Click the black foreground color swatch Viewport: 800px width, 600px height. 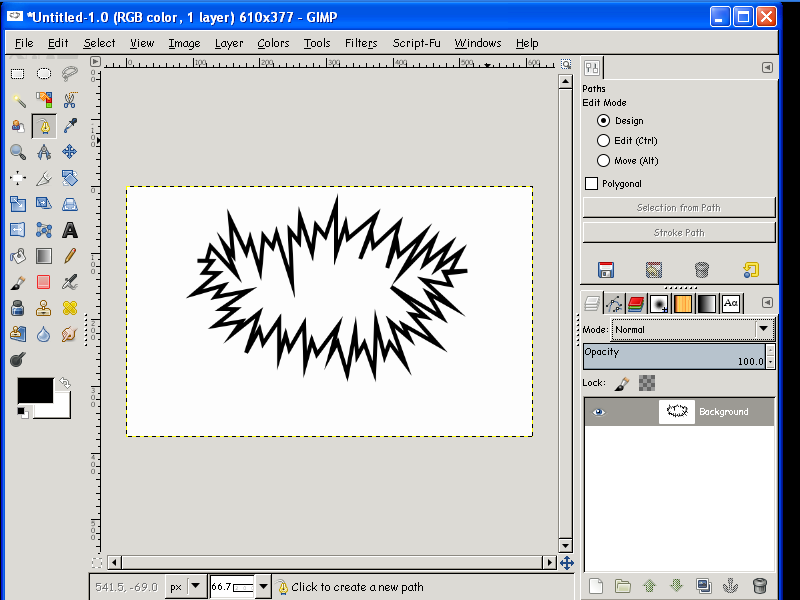point(35,391)
